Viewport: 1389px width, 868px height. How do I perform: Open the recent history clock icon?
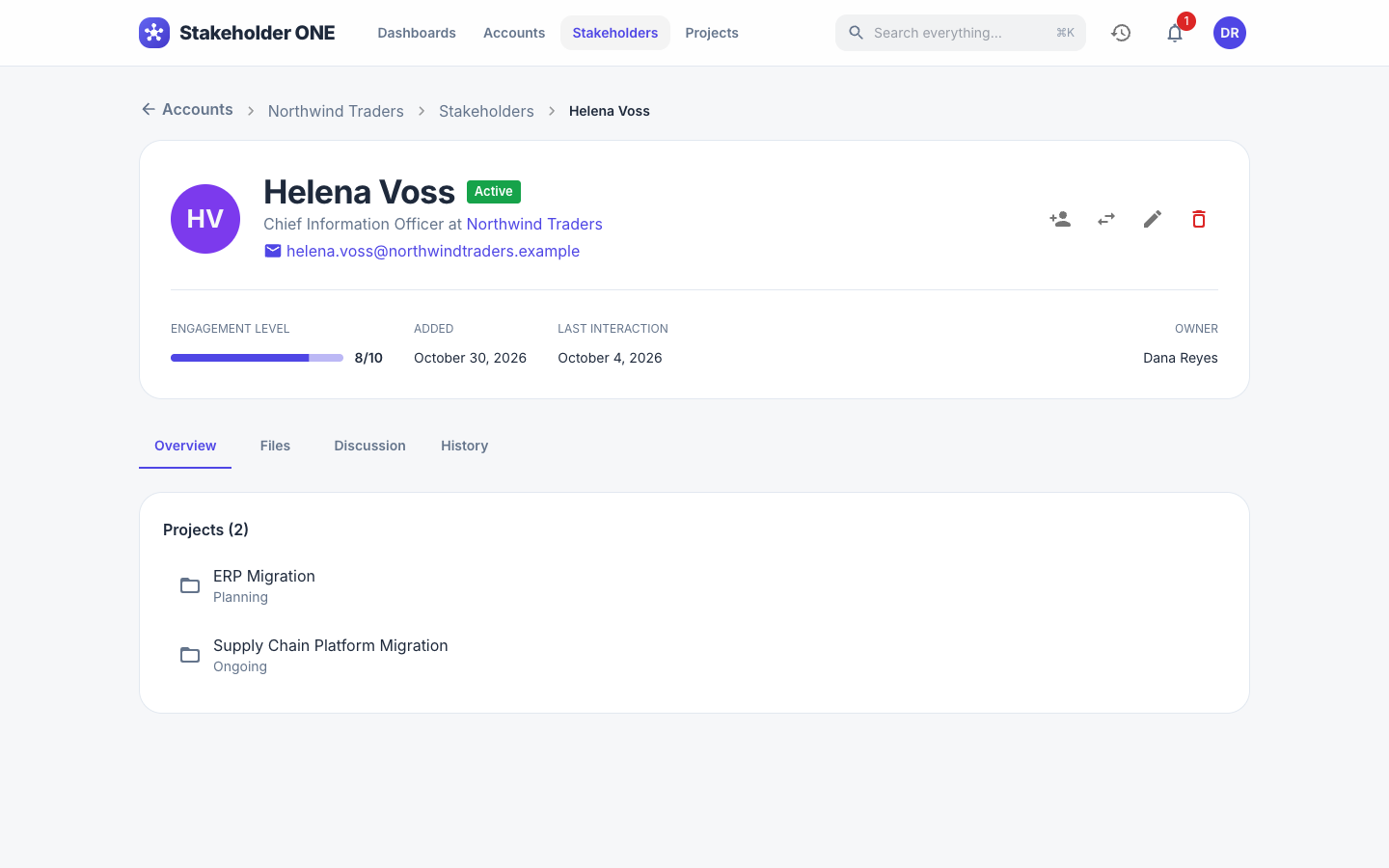coord(1121,33)
